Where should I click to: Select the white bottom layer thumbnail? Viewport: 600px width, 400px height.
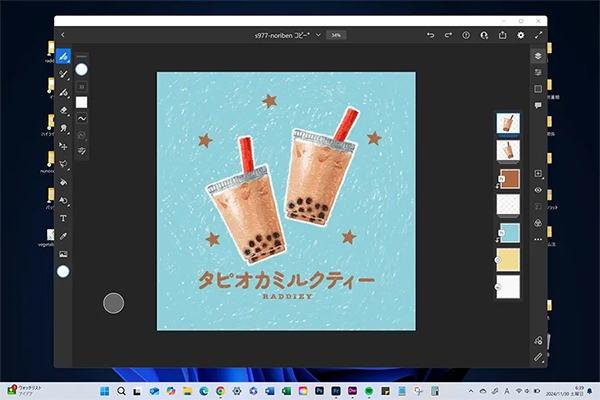pyautogui.click(x=508, y=287)
